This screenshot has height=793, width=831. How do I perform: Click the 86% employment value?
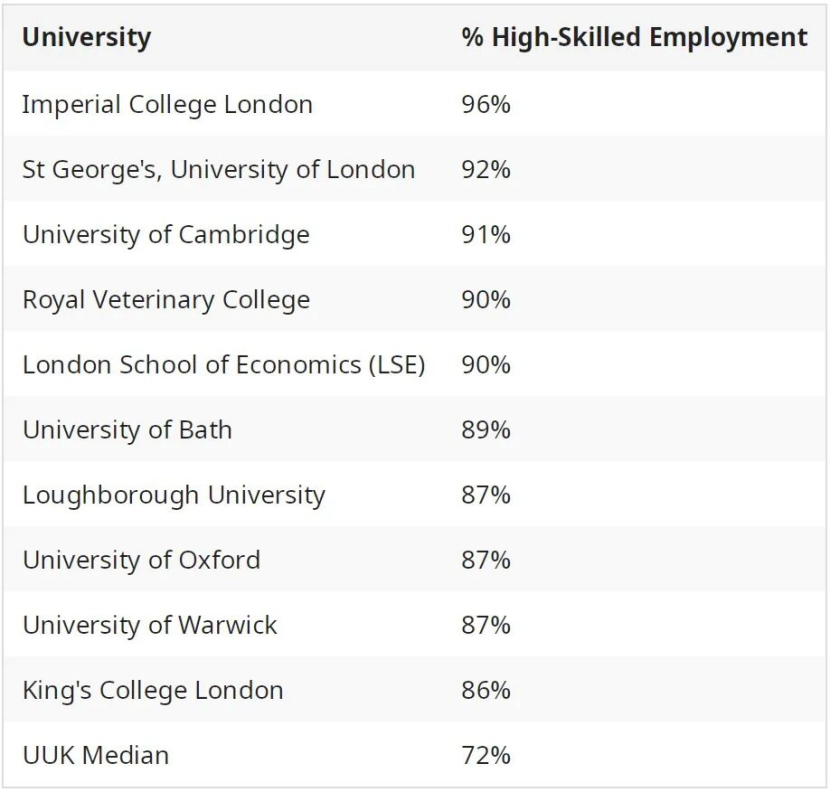click(486, 690)
